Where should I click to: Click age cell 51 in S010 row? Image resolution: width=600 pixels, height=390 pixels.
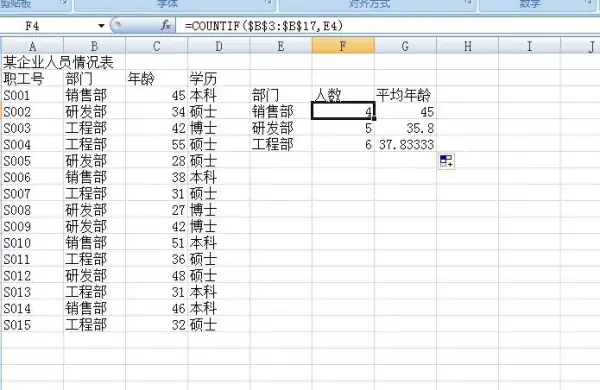click(x=157, y=243)
